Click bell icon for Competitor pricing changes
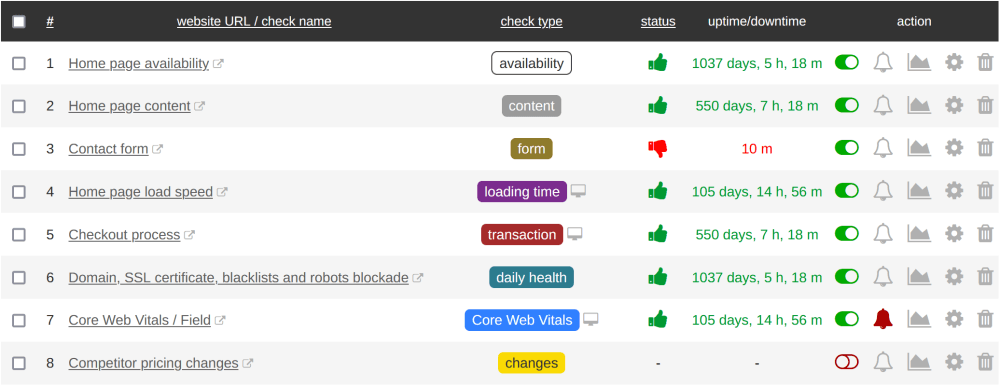The height and width of the screenshot is (386, 1000). point(883,362)
